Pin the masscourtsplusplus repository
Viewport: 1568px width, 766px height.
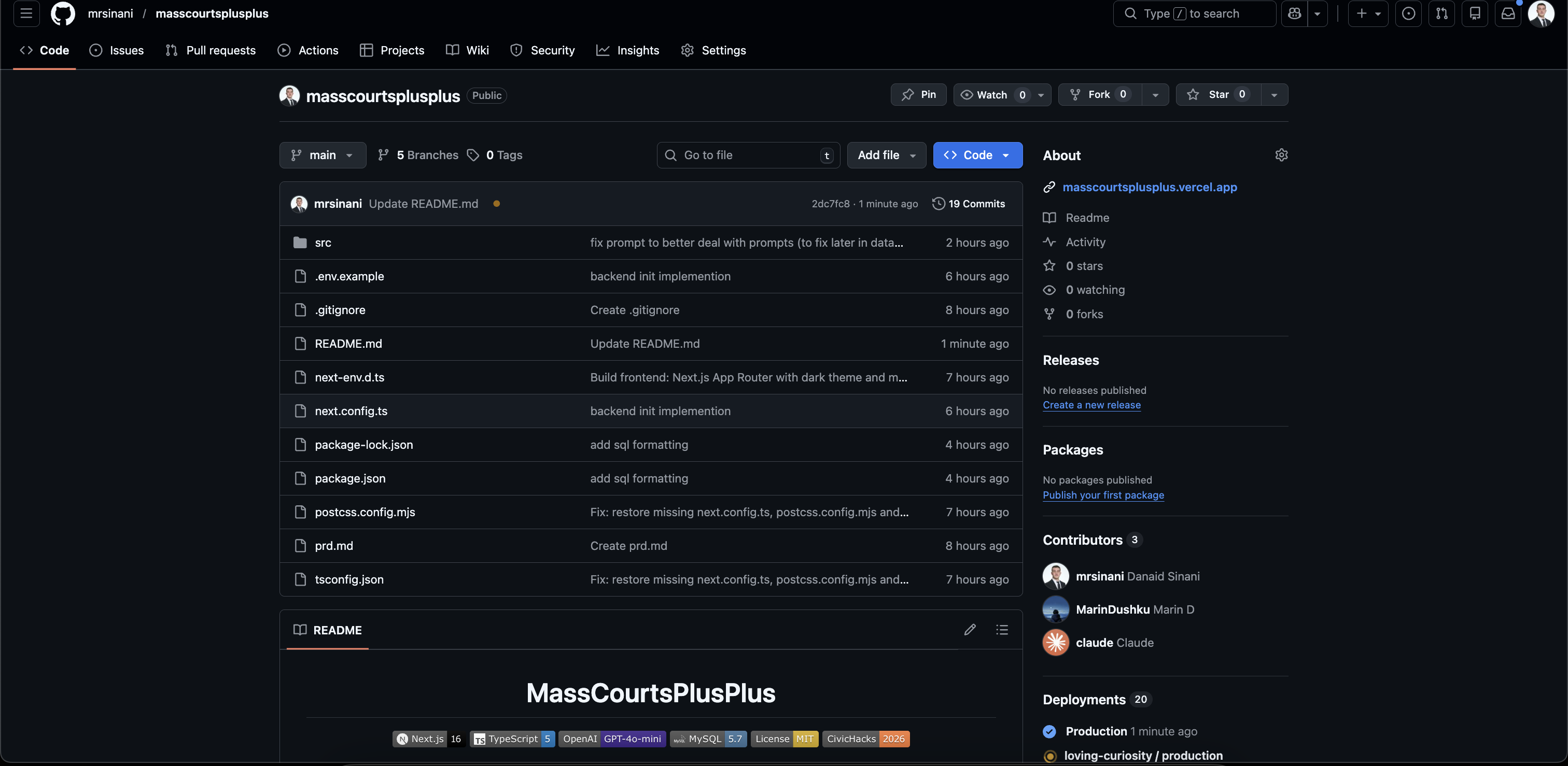pos(918,94)
